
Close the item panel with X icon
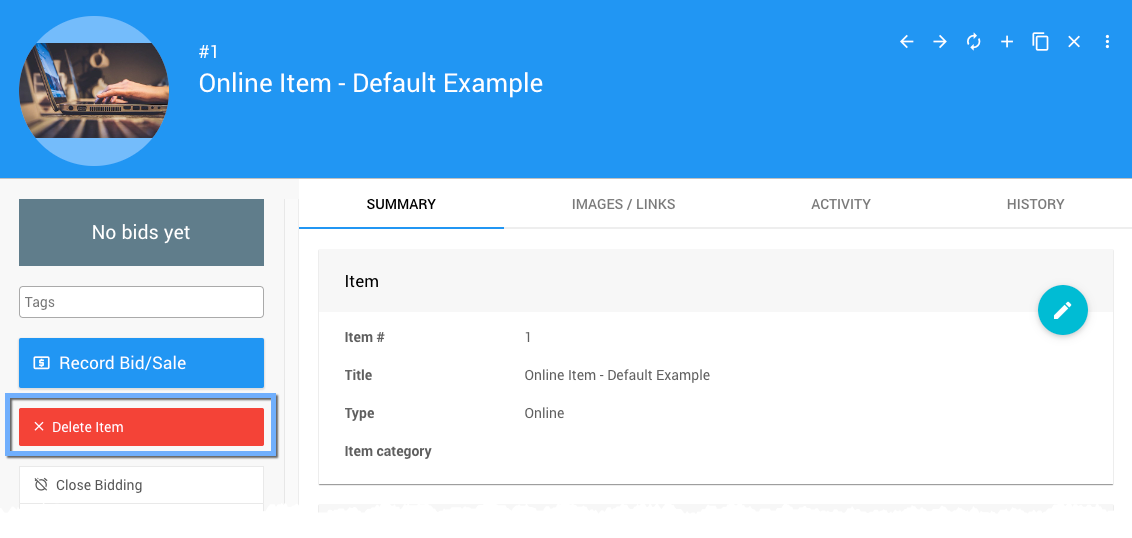tap(1074, 42)
